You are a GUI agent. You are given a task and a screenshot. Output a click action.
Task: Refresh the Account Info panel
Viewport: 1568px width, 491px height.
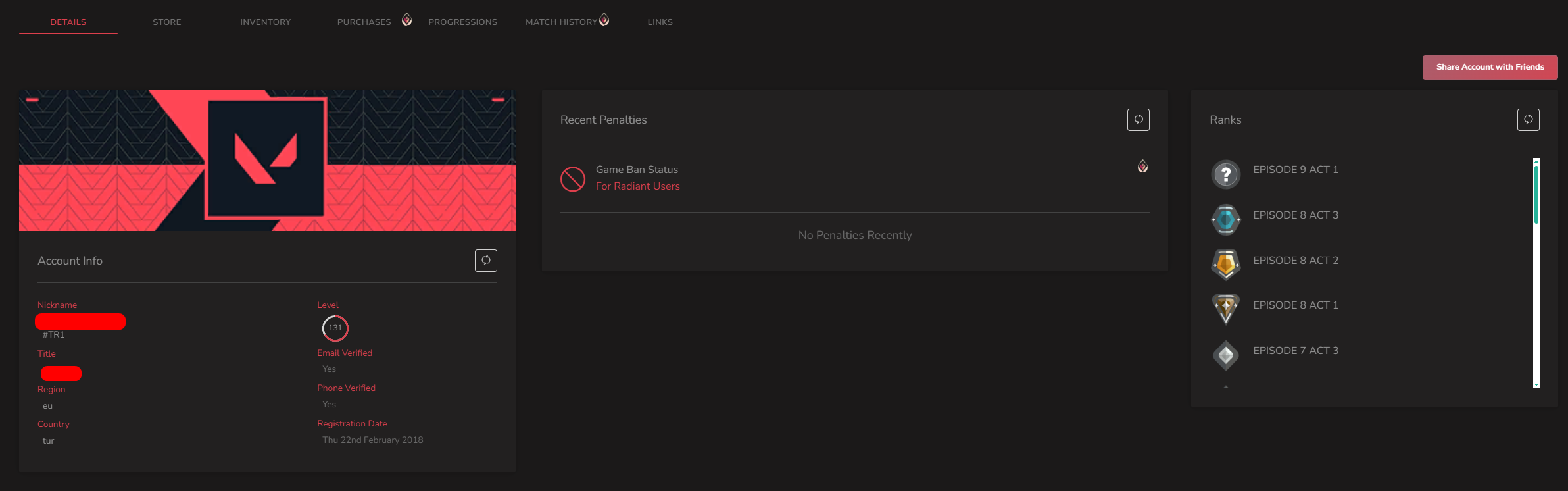coord(486,261)
